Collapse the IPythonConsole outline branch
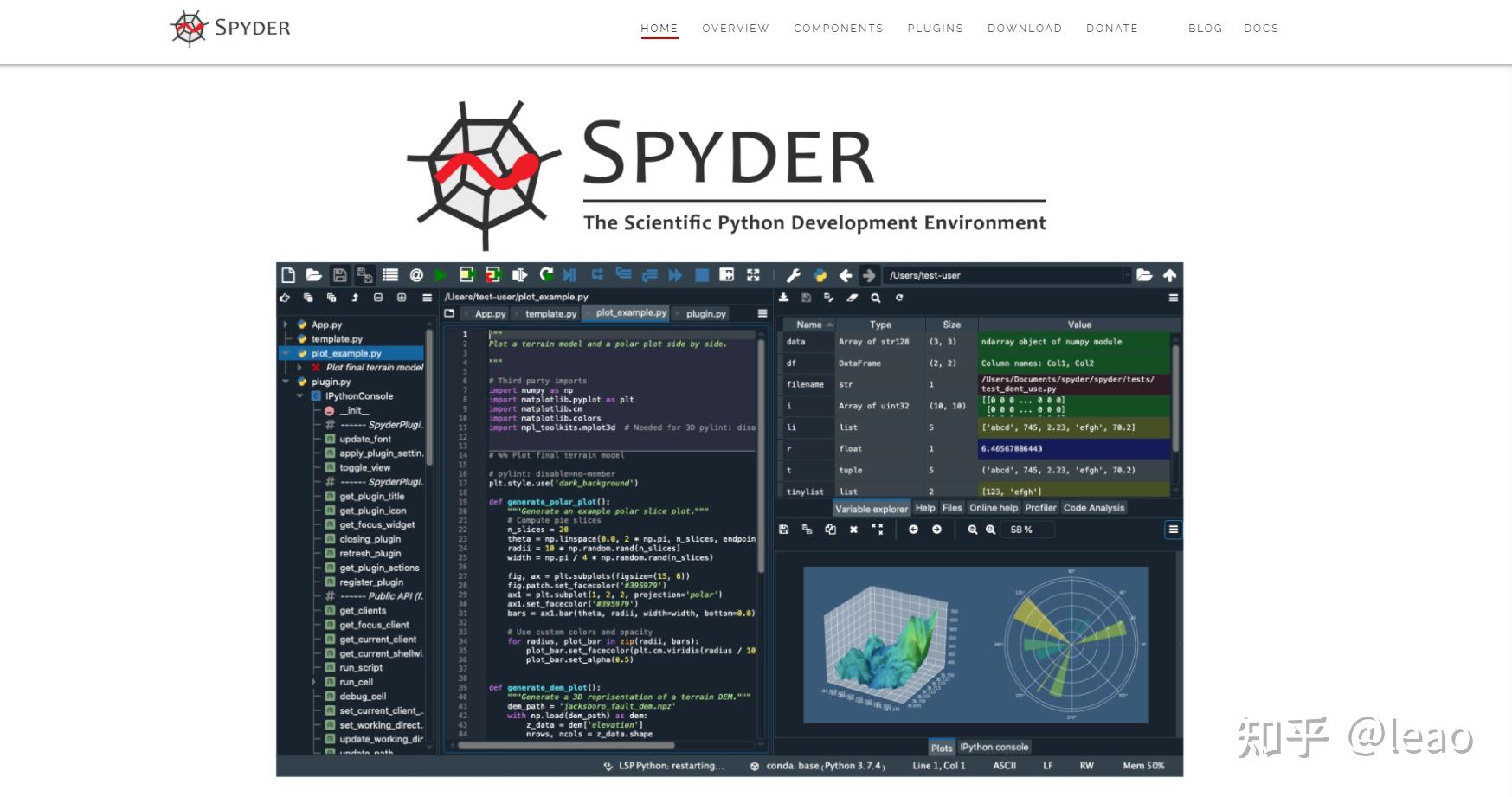Image resolution: width=1512 pixels, height=797 pixels. click(x=299, y=396)
